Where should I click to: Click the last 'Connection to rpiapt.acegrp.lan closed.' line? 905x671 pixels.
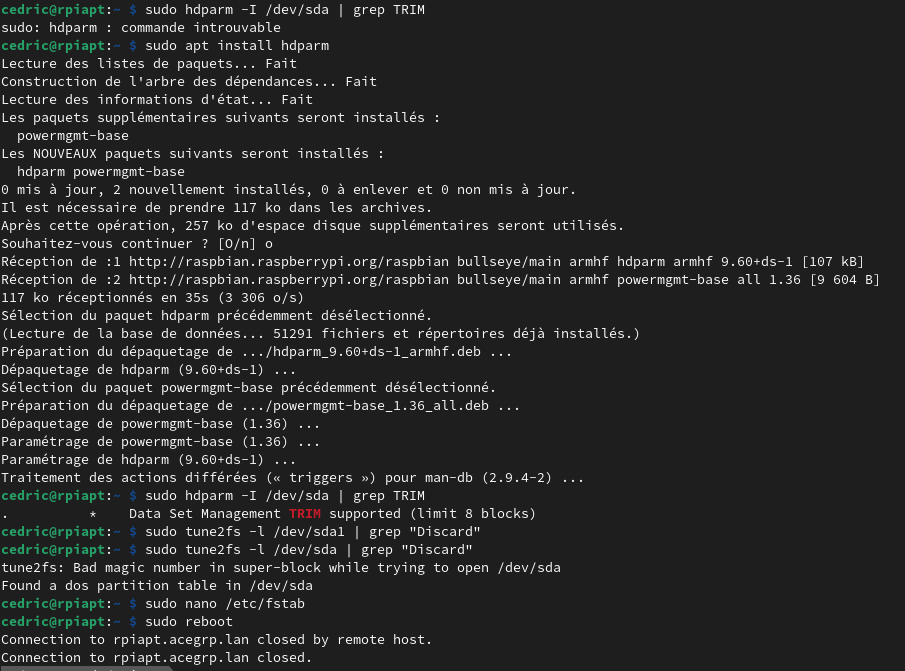pyautogui.click(x=156, y=657)
